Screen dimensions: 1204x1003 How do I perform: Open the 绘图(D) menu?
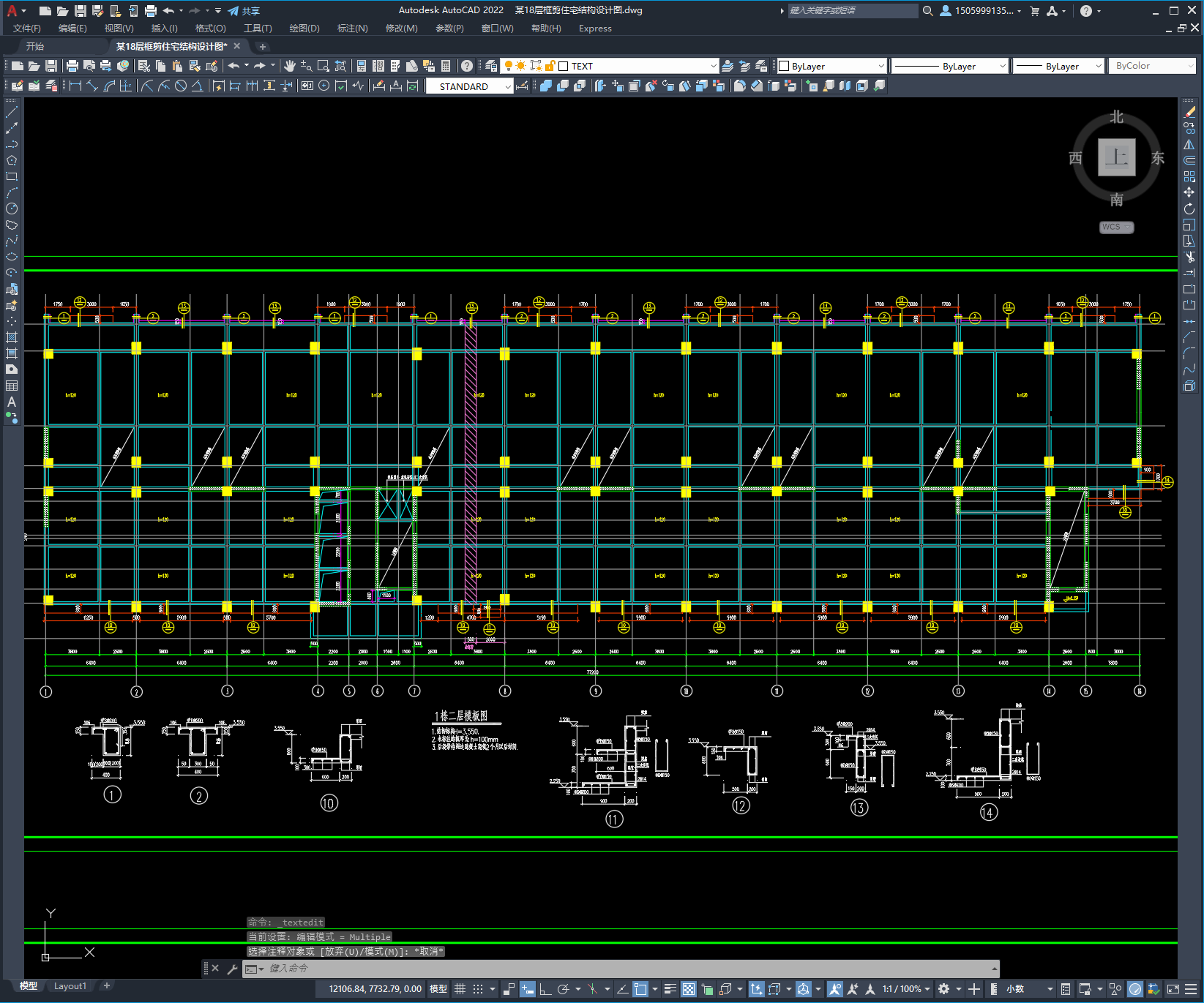click(304, 28)
